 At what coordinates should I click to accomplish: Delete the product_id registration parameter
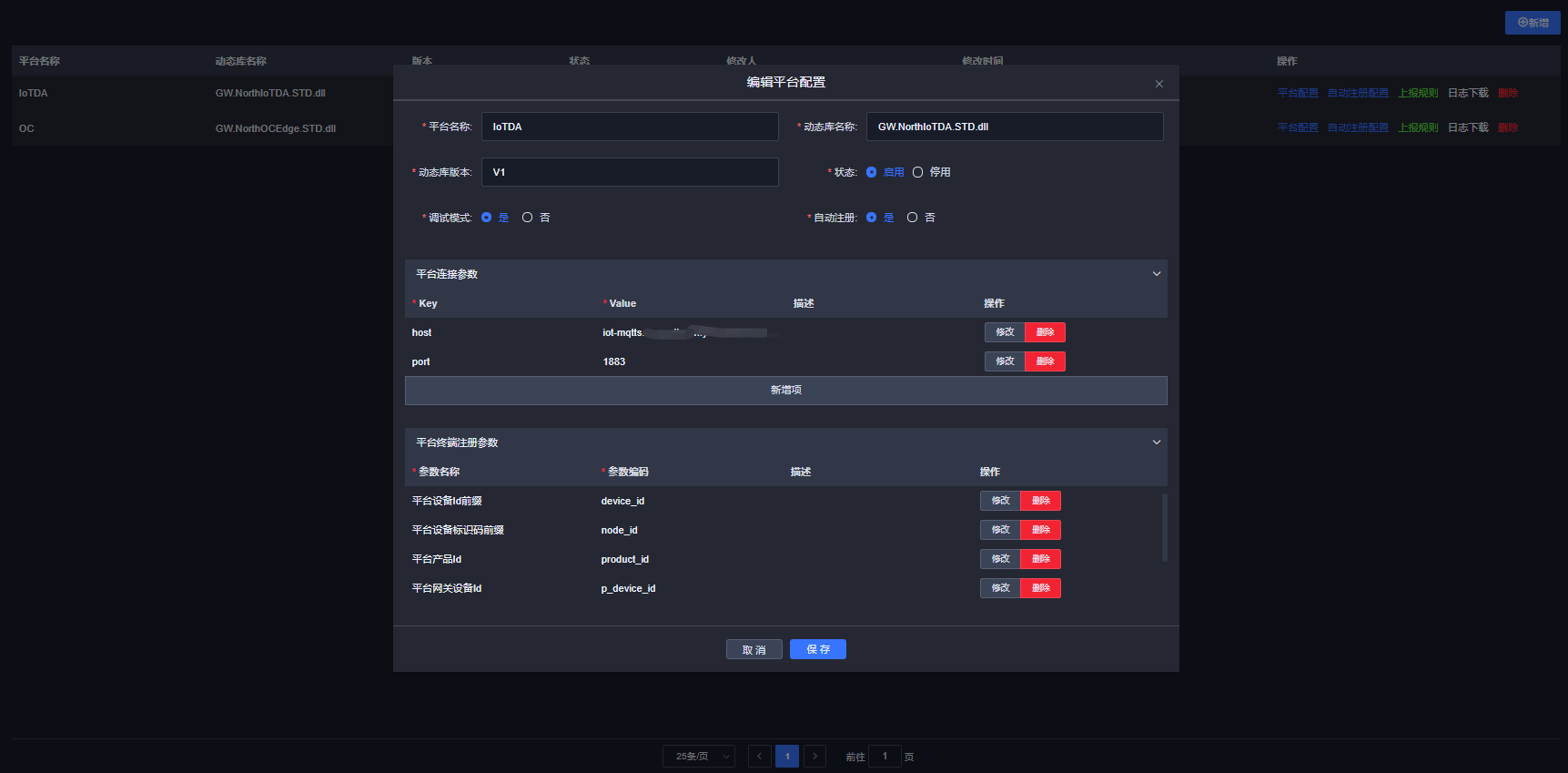click(1040, 559)
